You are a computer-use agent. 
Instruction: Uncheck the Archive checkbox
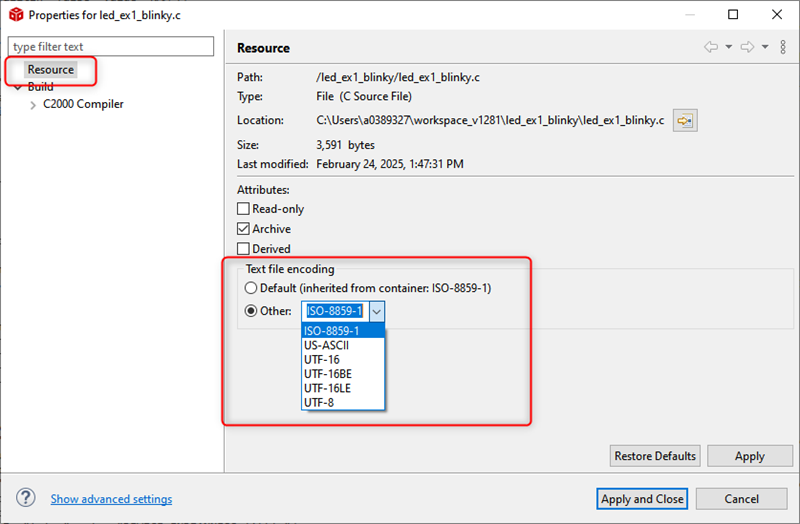pos(243,229)
